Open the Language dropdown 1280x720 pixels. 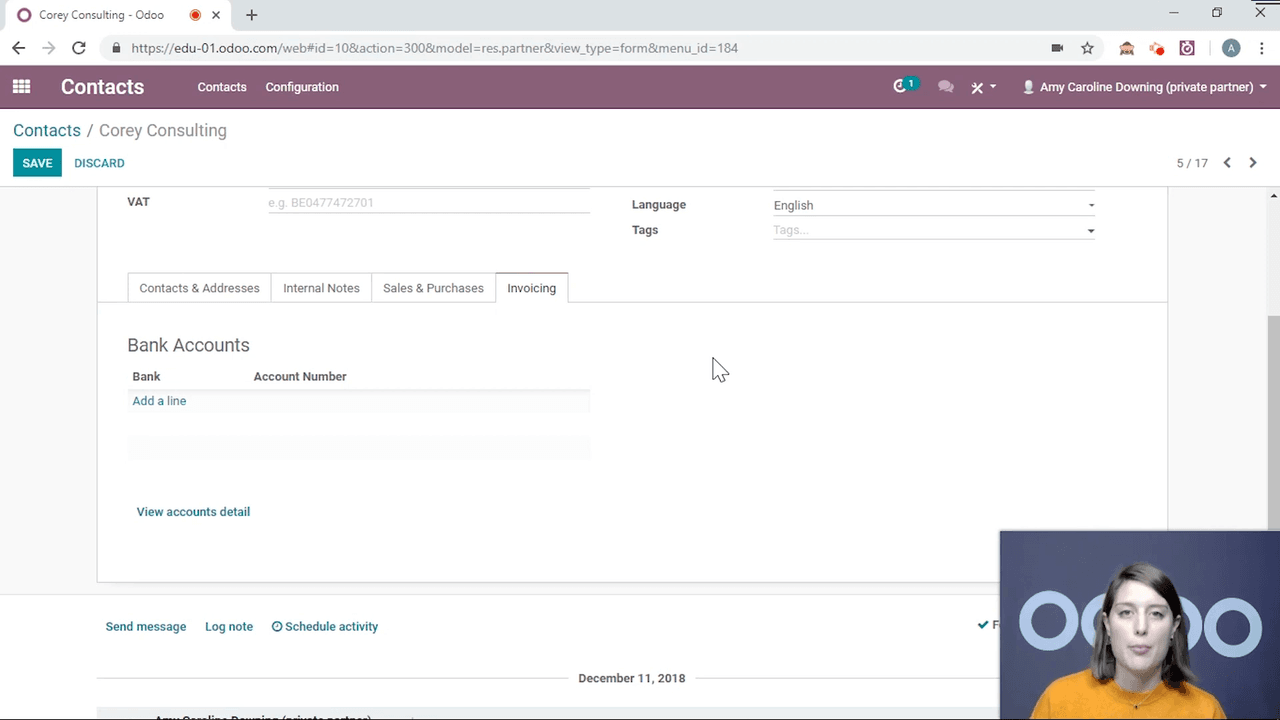coord(1090,205)
